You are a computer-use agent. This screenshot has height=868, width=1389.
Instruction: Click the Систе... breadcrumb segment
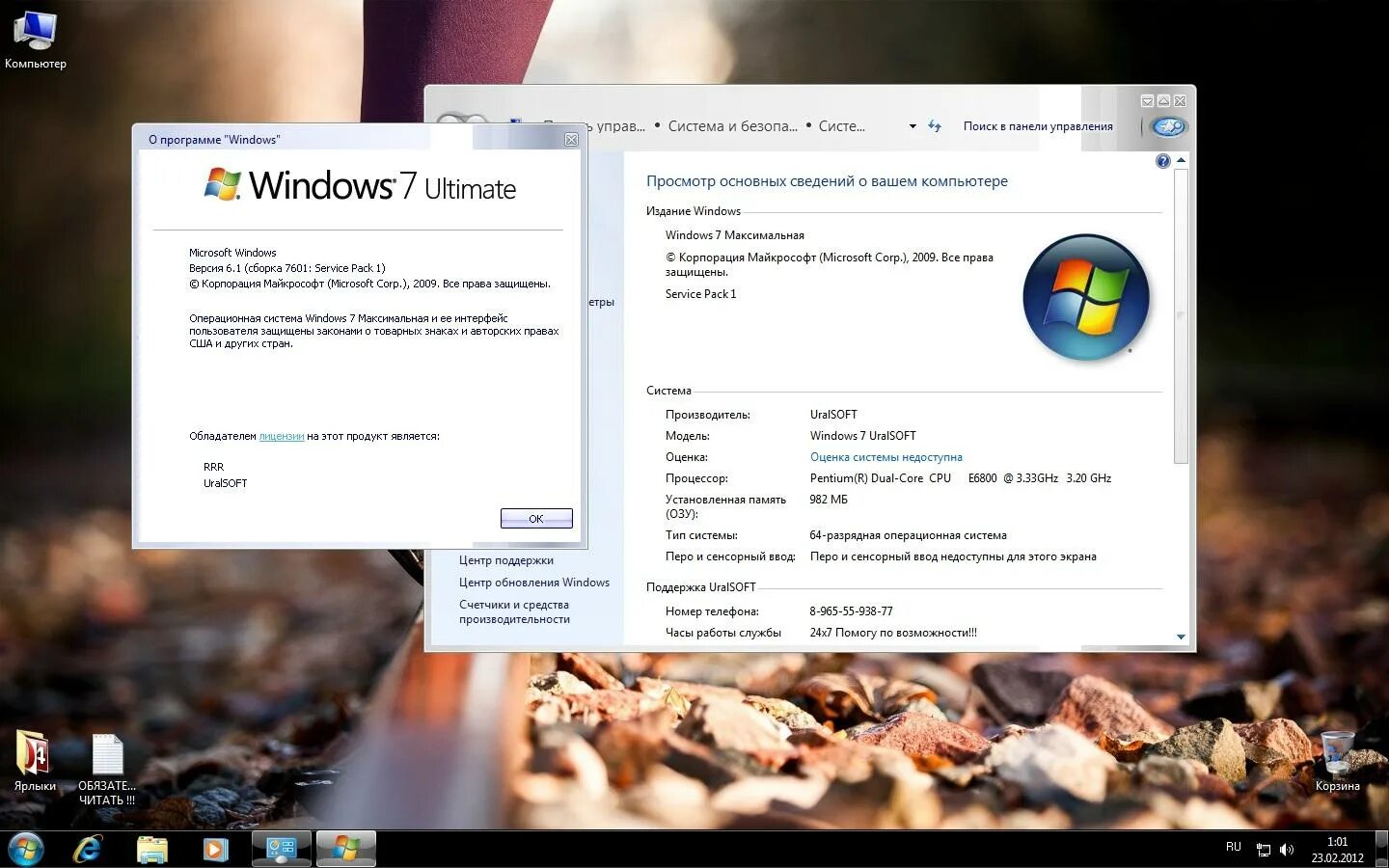[x=842, y=126]
